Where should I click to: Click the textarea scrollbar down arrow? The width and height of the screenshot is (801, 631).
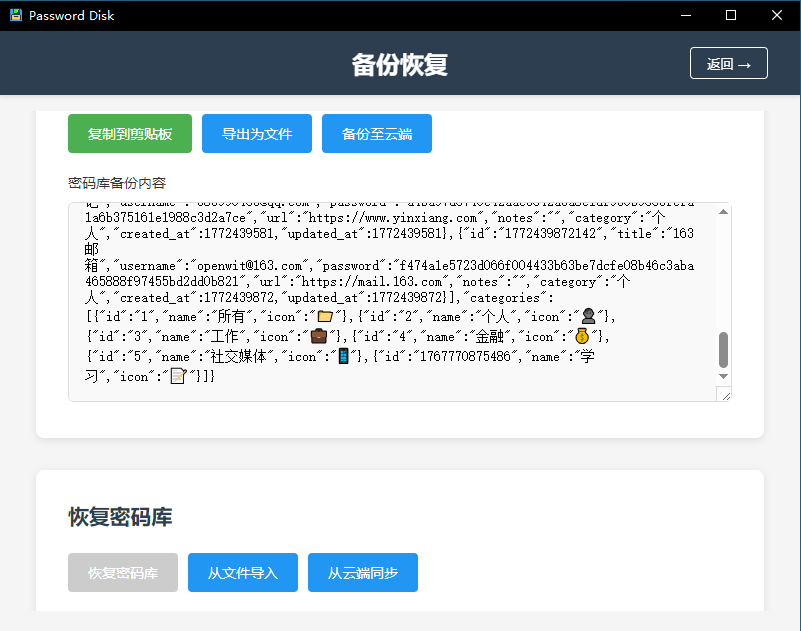point(723,376)
